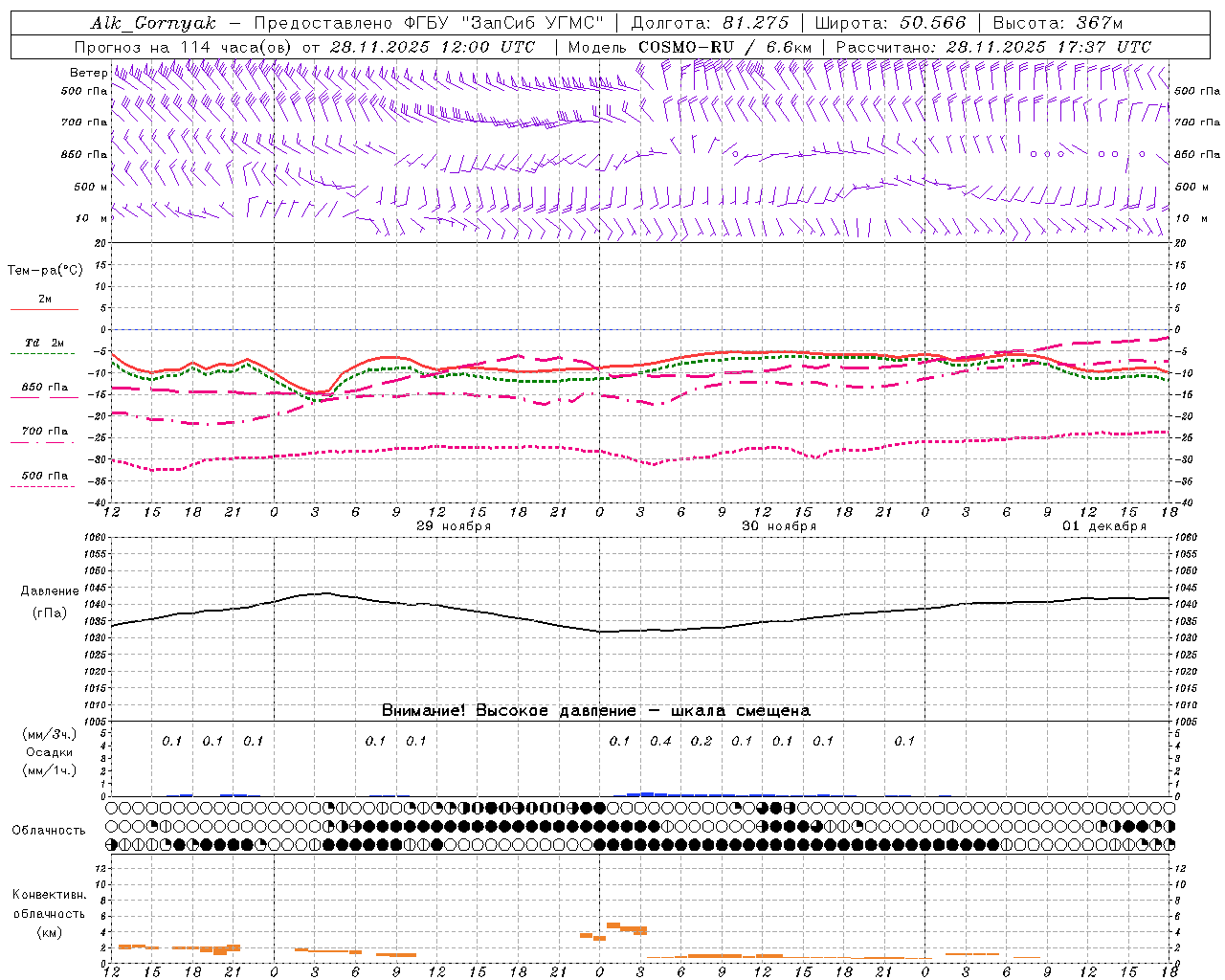Click the Давление pressure panel label

[50, 591]
